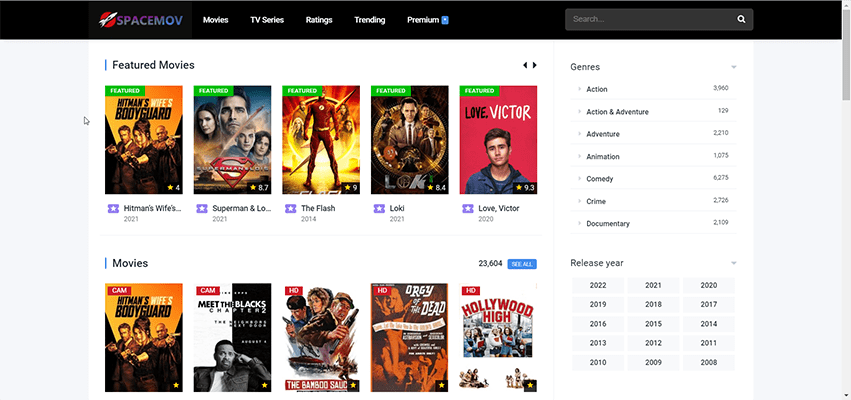Open the Ratings menu
851x400 pixels.
(319, 20)
